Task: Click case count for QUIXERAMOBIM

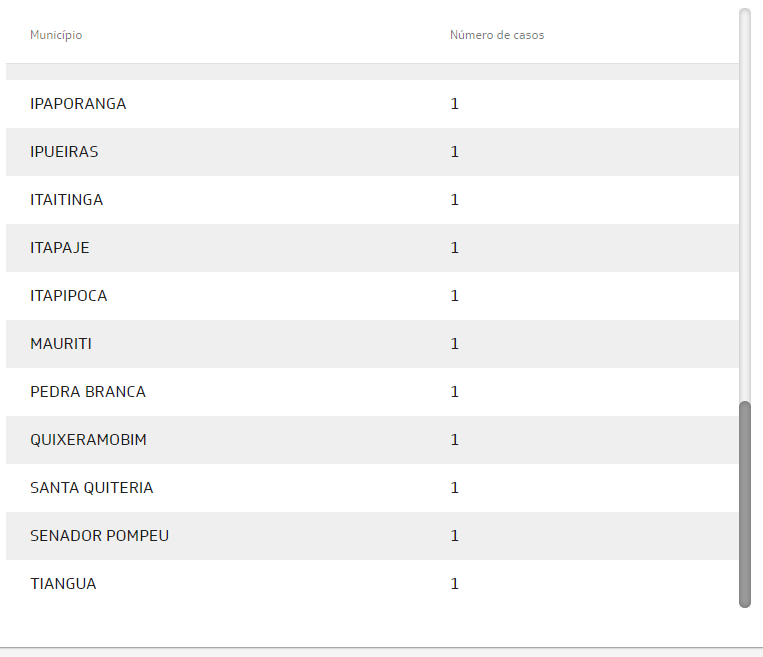Action: coord(454,440)
